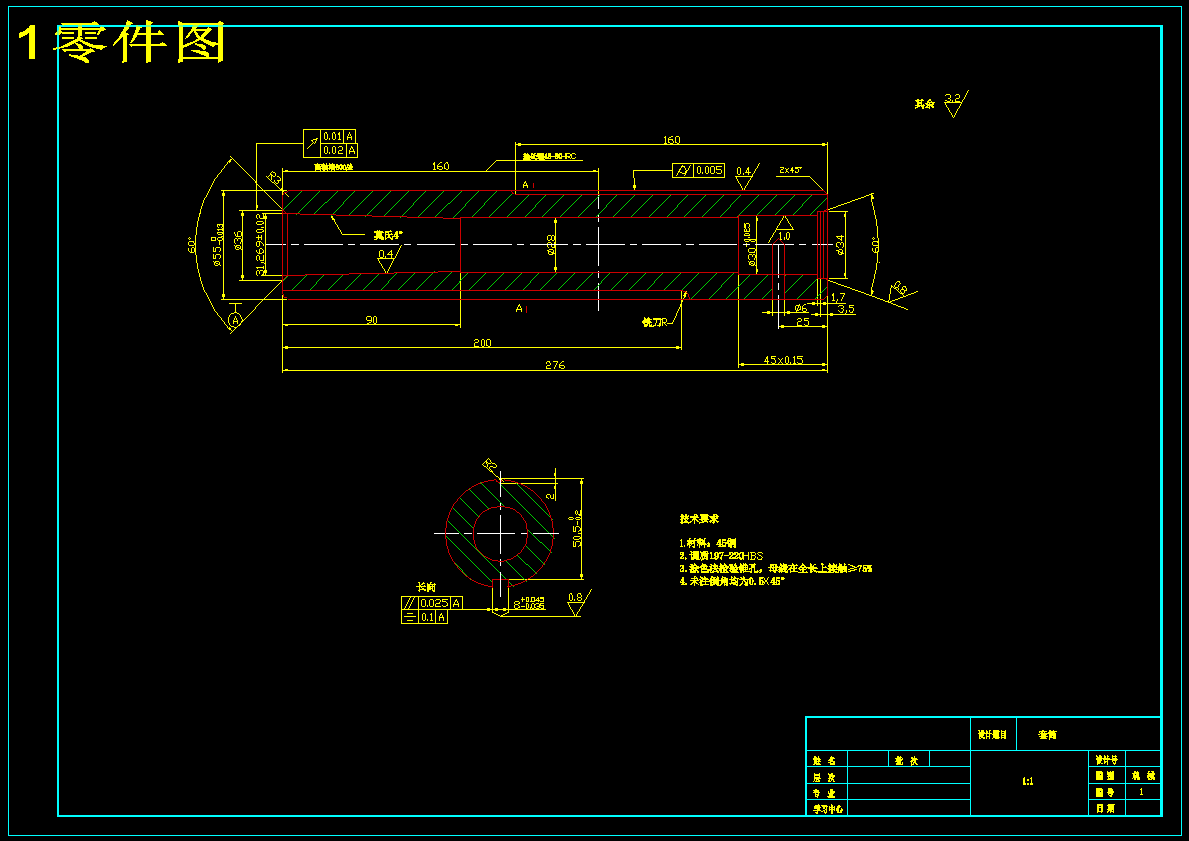The width and height of the screenshot is (1189, 841).
Task: Select the runout arrow symbol in tolerance frame
Action: [x=312, y=143]
